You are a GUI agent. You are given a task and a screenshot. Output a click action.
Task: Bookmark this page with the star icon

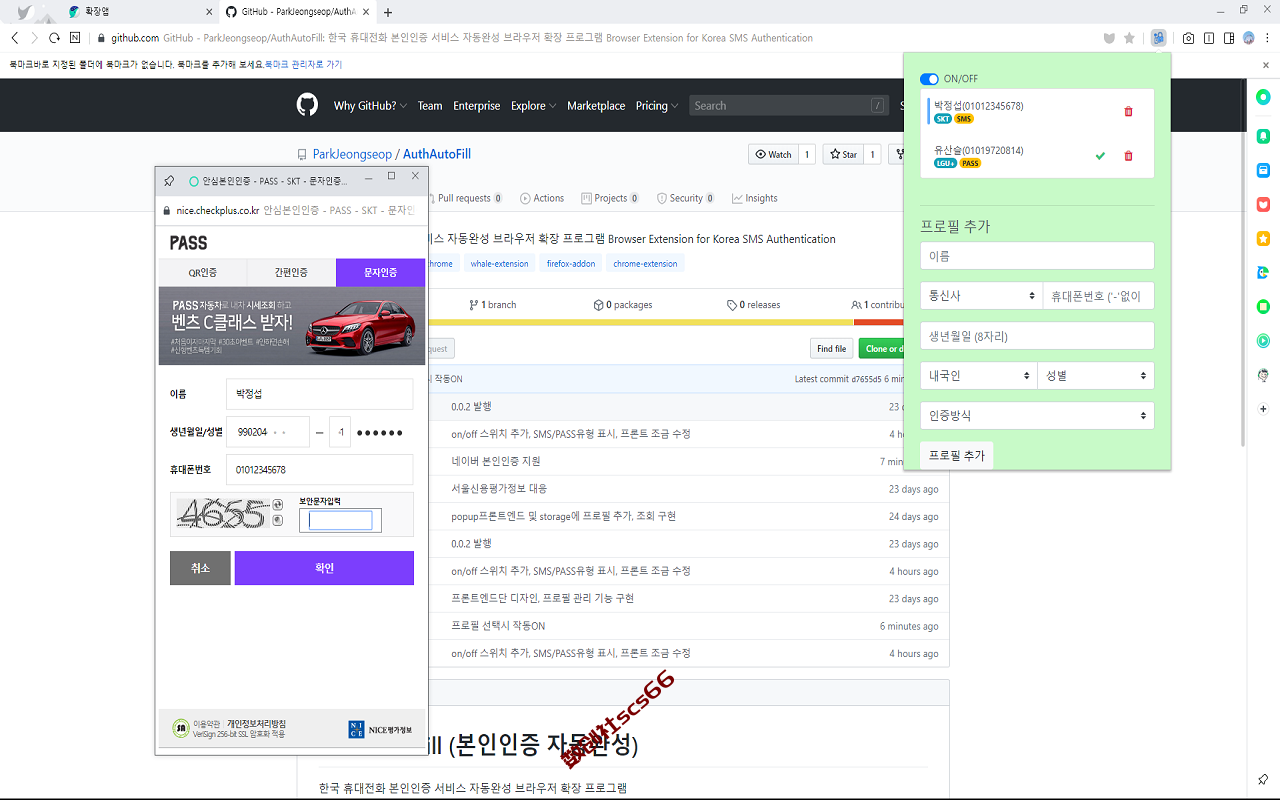pyautogui.click(x=1129, y=38)
